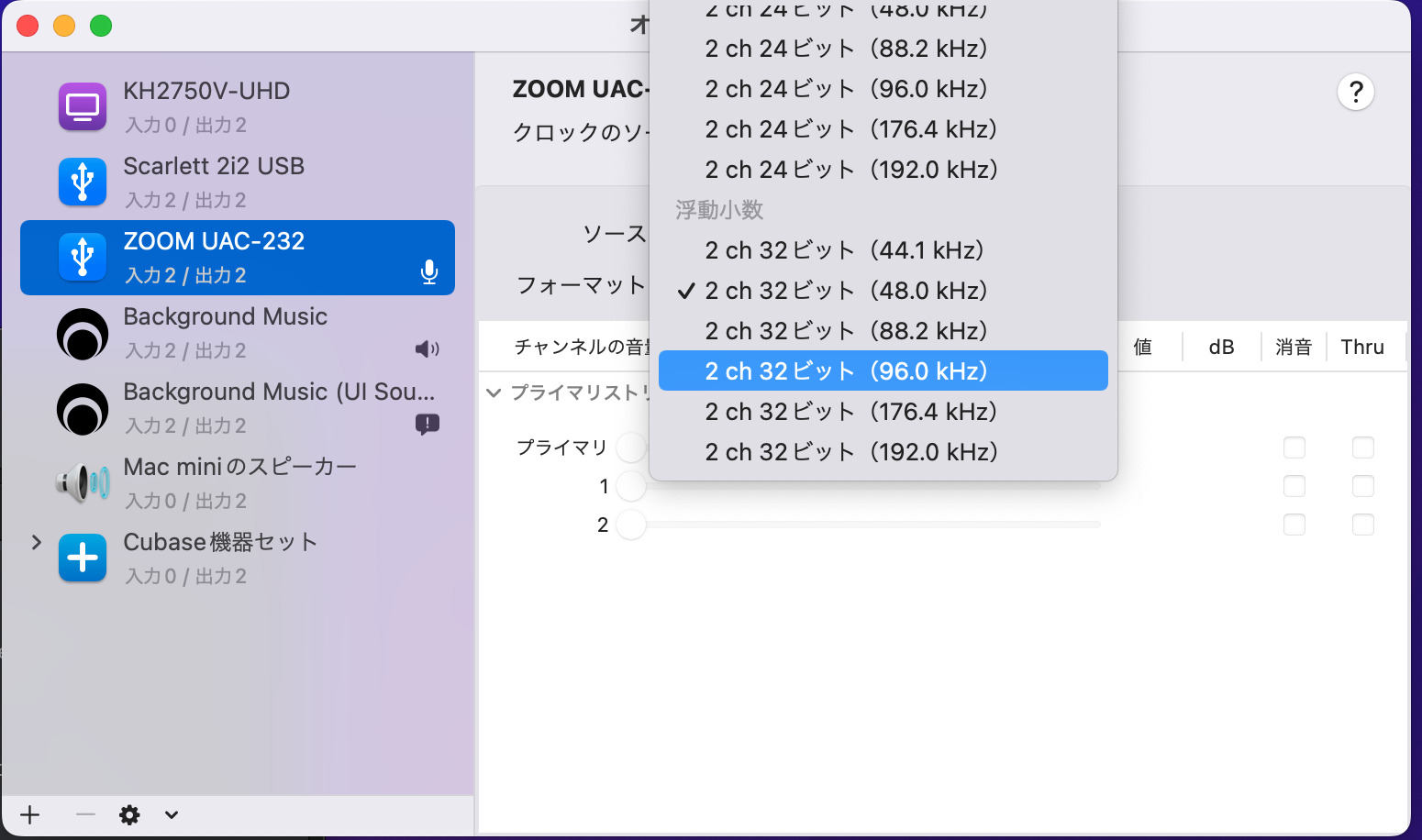The width and height of the screenshot is (1422, 840).
Task: Click the Thru column header
Action: [x=1362, y=347]
